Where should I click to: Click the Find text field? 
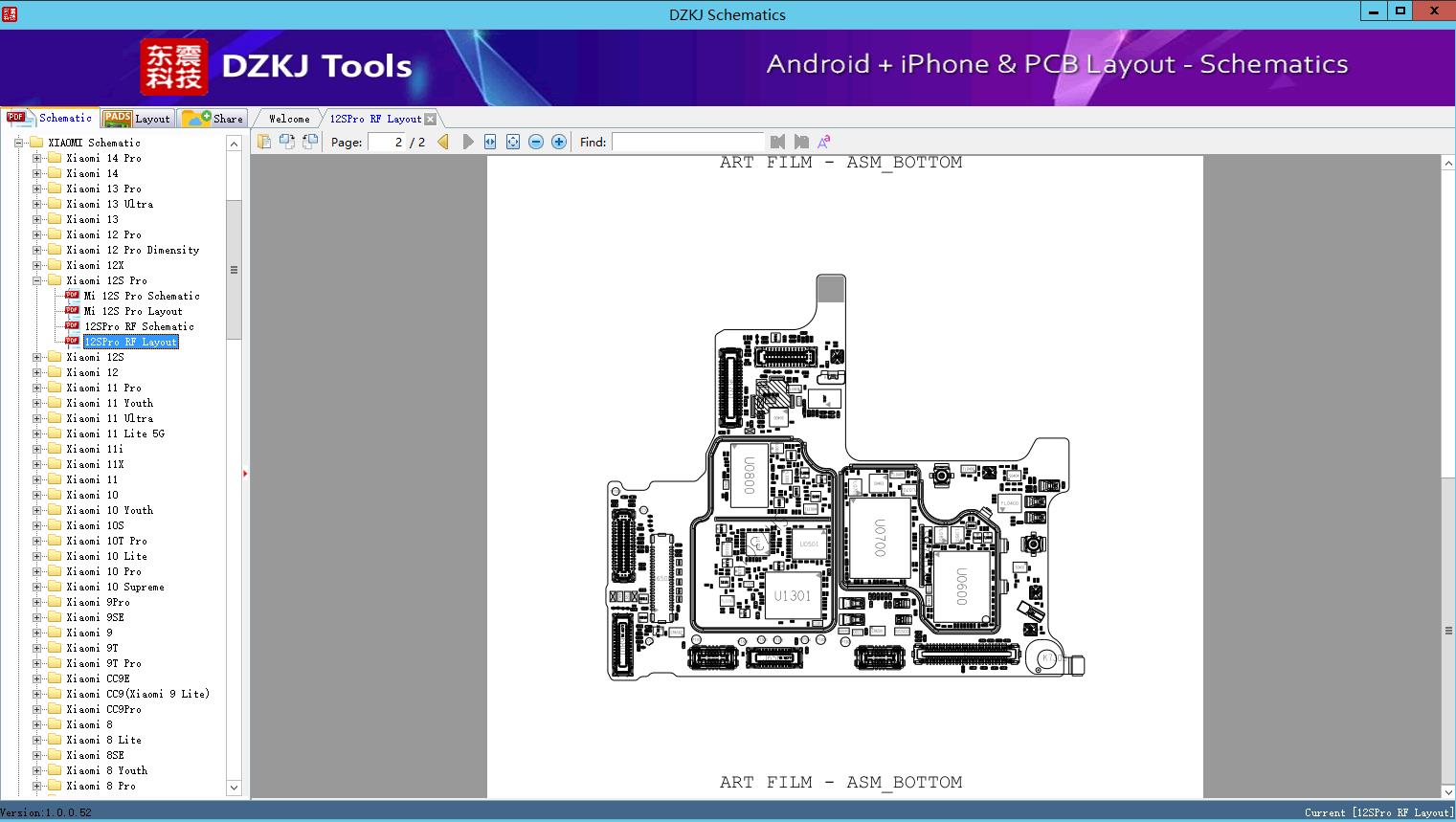688,142
